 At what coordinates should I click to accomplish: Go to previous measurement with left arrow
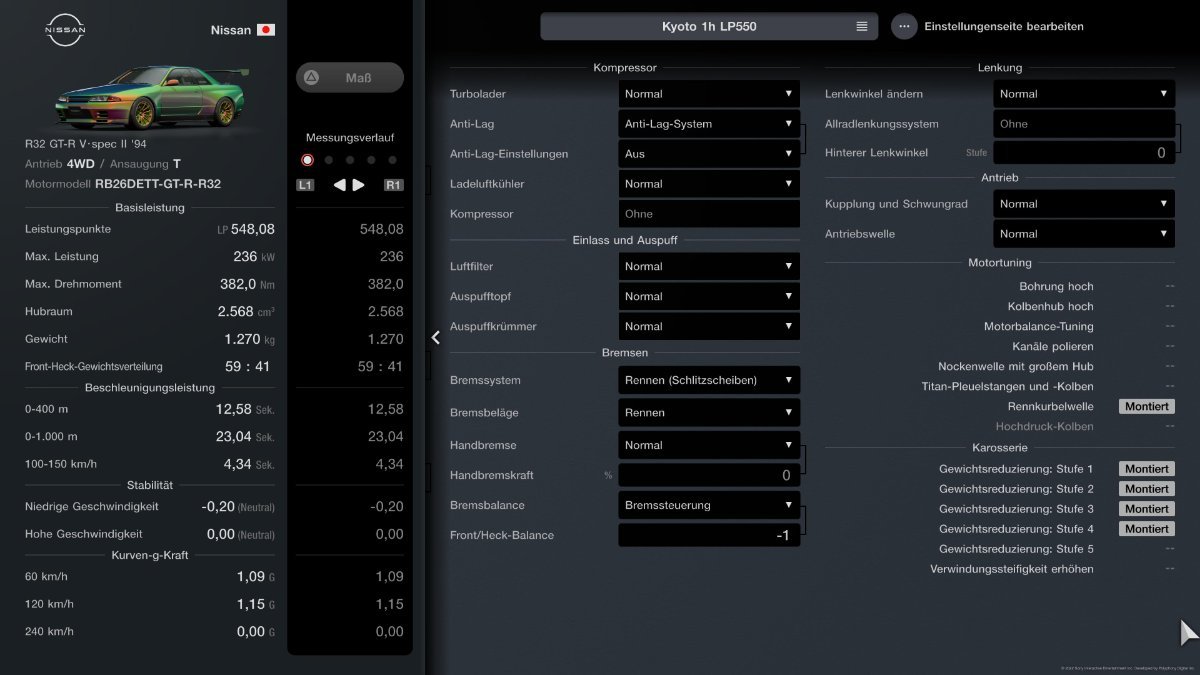tap(339, 185)
